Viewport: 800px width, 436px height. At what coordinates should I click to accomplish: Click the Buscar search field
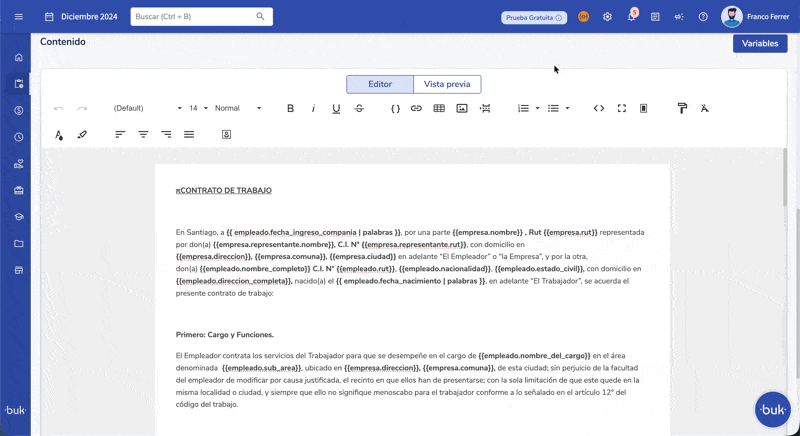click(x=194, y=17)
